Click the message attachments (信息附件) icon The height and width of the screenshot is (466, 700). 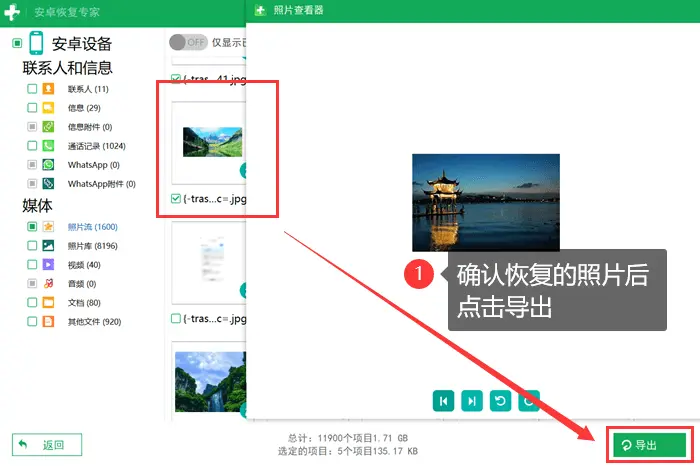pos(48,127)
